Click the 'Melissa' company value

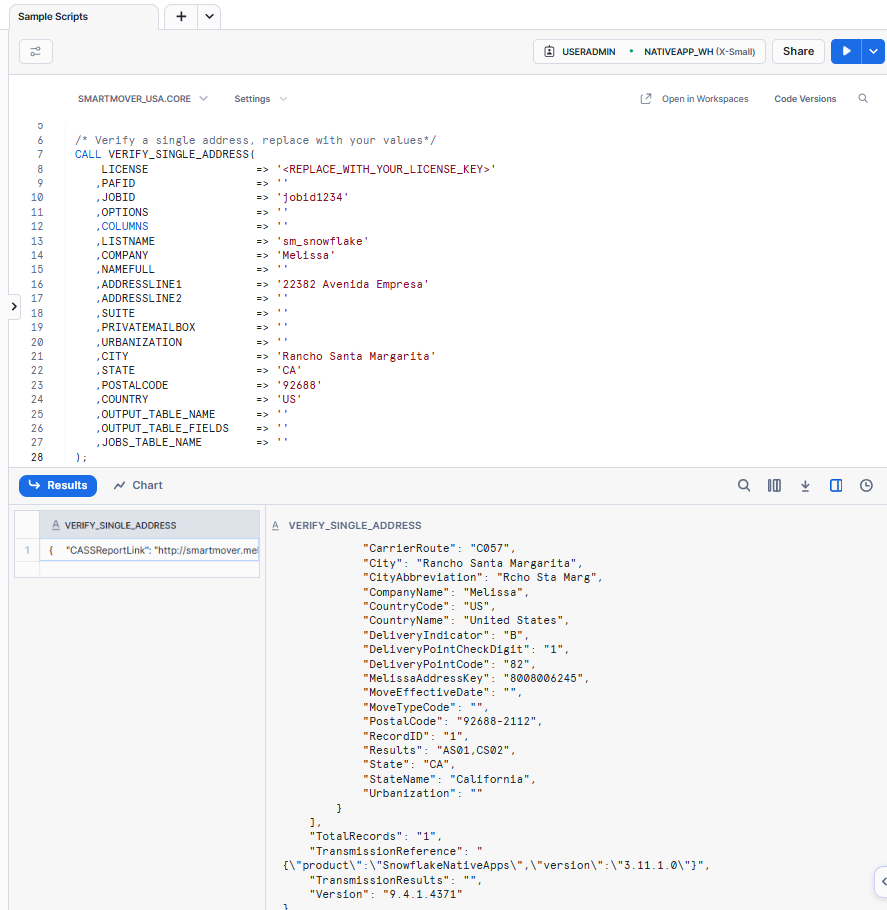tap(305, 255)
